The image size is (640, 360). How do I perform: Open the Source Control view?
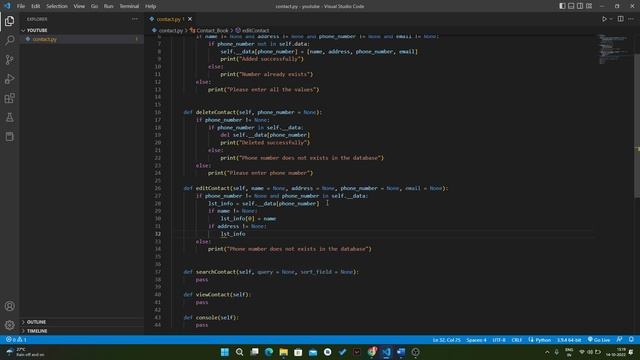coord(10,60)
